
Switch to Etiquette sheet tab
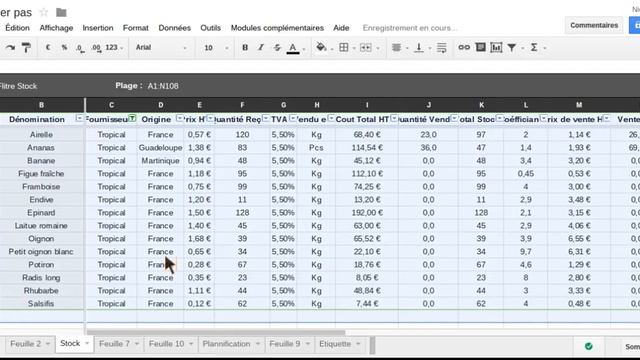click(x=335, y=344)
